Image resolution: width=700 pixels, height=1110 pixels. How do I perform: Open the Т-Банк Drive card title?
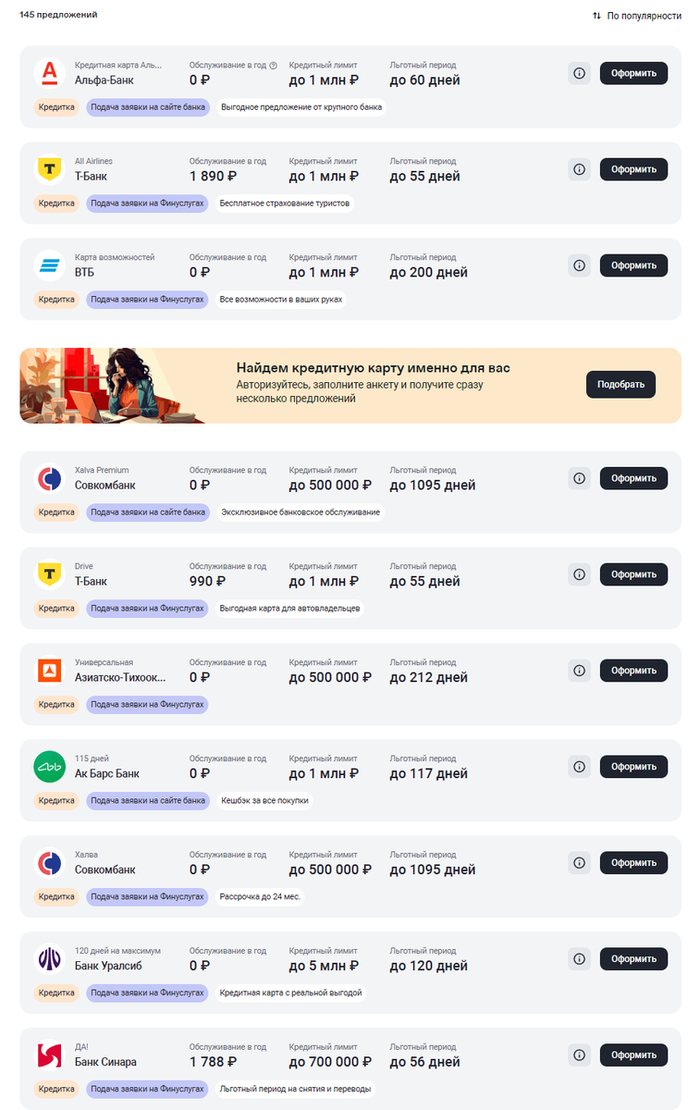click(91, 581)
